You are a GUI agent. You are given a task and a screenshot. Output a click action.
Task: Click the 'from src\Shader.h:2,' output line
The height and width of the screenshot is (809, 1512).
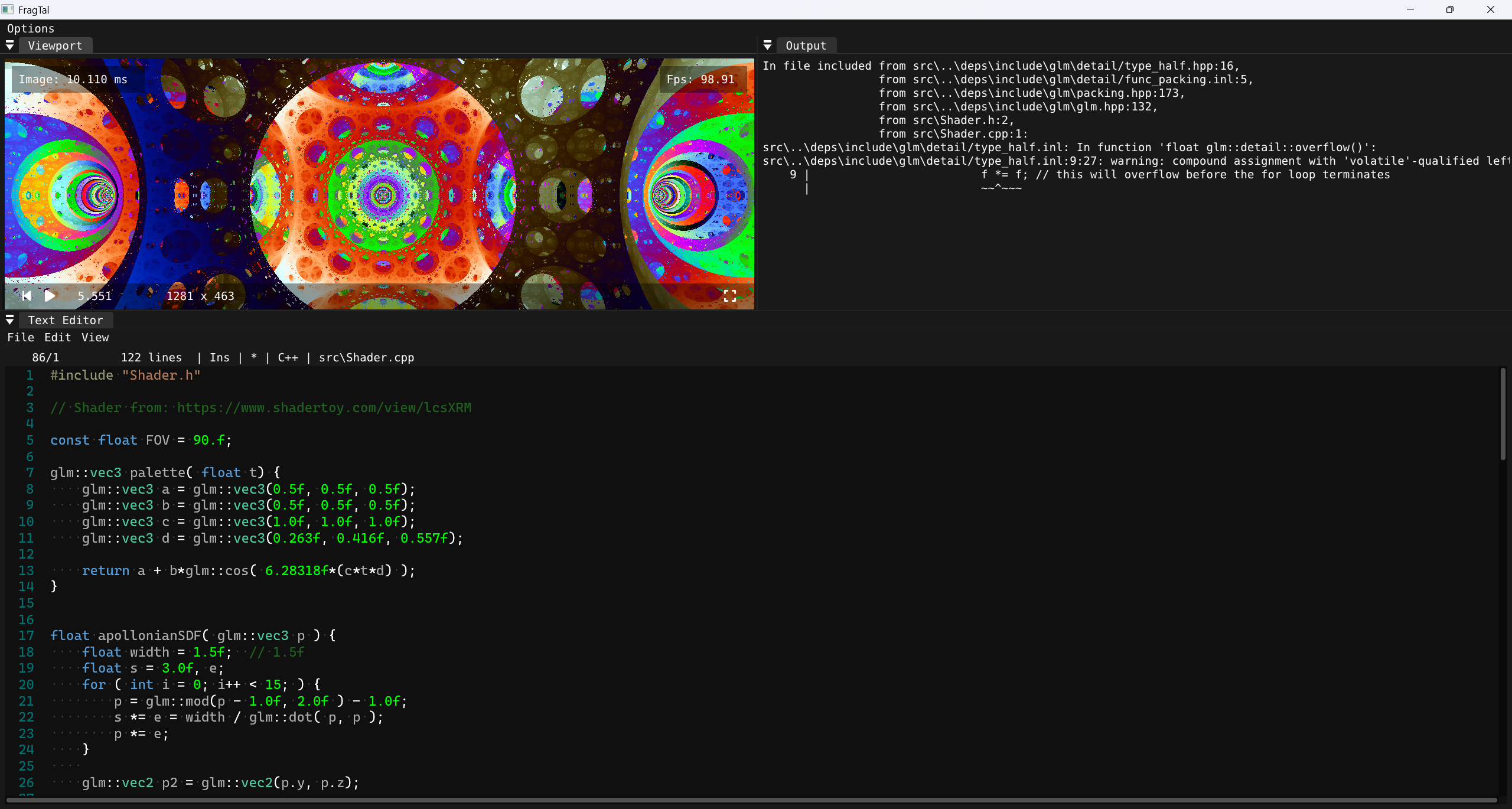click(946, 120)
